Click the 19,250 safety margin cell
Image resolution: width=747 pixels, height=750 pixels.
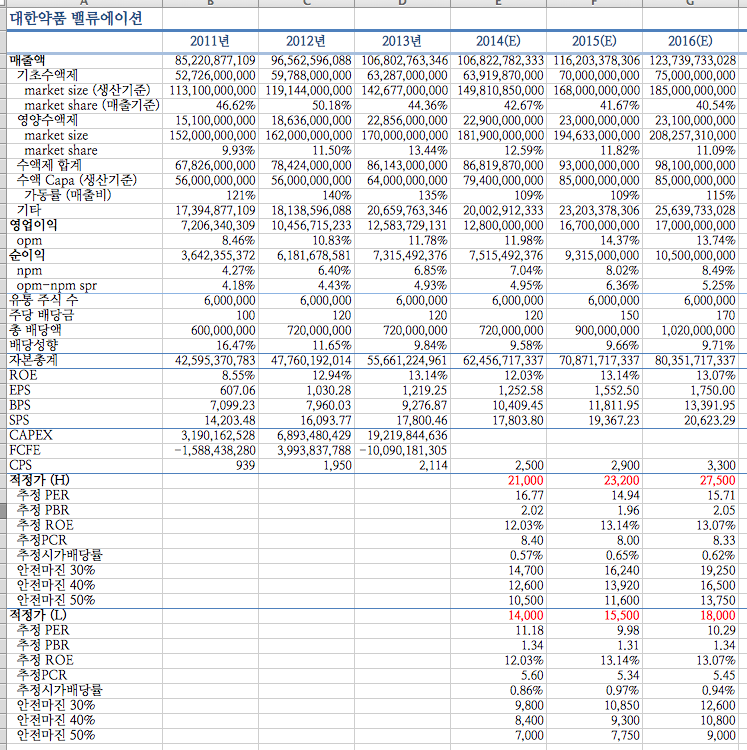[718, 571]
